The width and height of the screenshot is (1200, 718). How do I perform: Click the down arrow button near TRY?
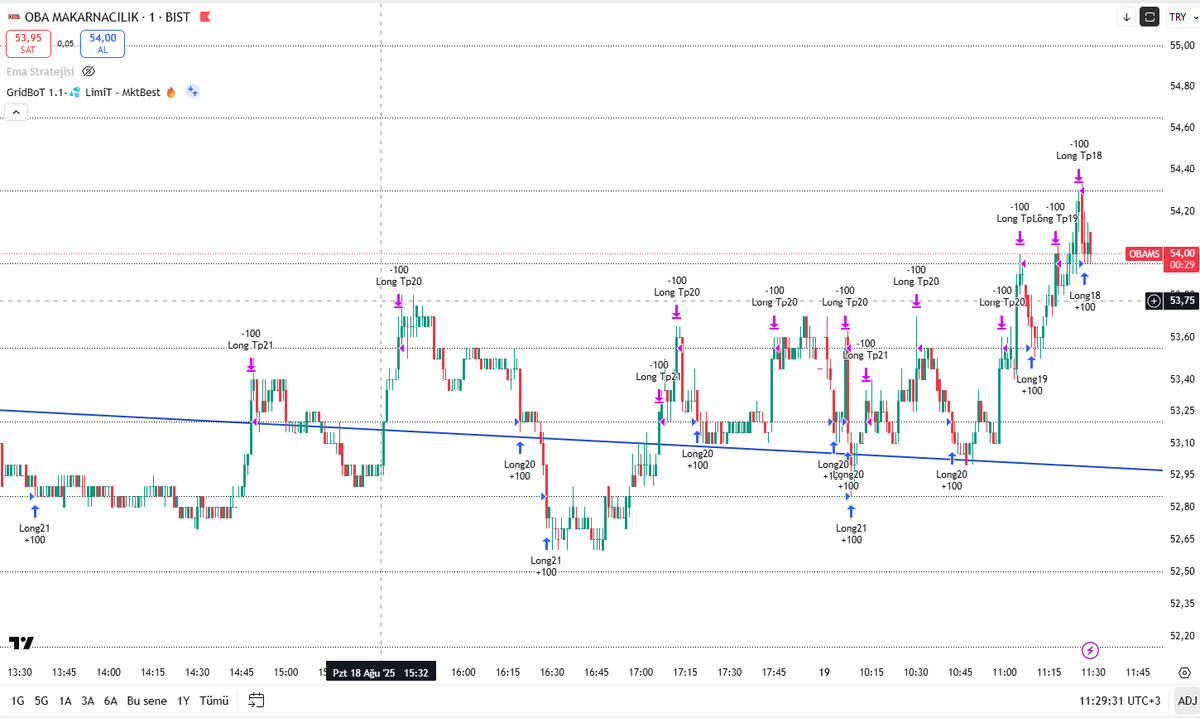tap(1126, 17)
